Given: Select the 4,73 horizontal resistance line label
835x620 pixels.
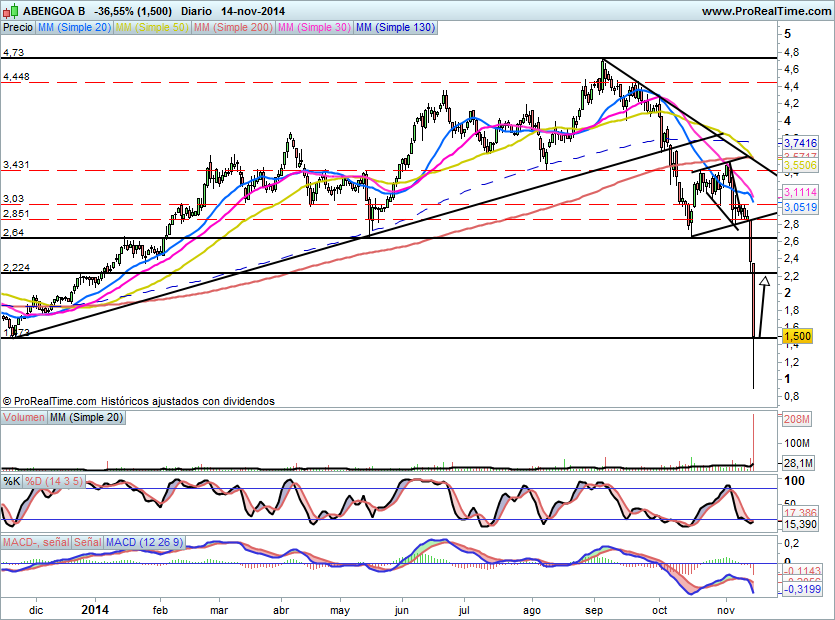Looking at the screenshot, I should click(13, 51).
